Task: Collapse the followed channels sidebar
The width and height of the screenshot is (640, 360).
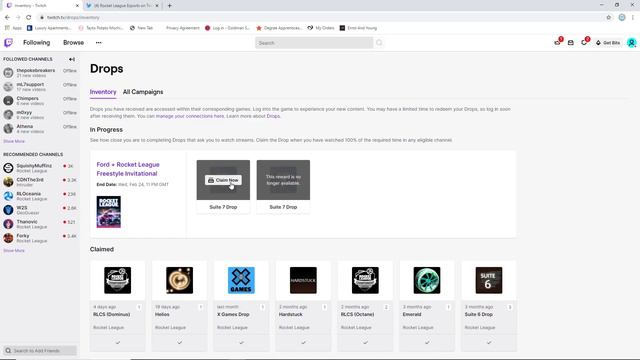Action: [72, 59]
